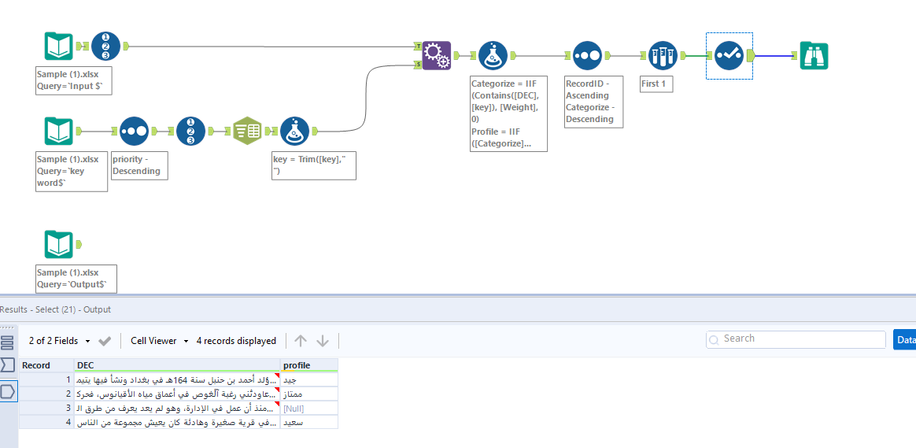Click the 'First 1' annotation label
916x448 pixels.
pyautogui.click(x=657, y=84)
